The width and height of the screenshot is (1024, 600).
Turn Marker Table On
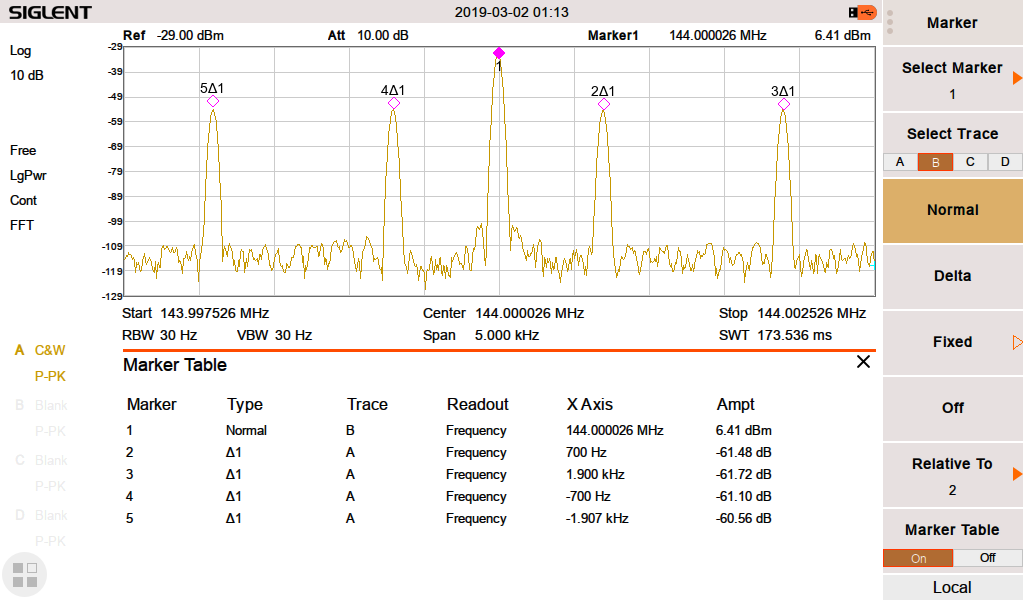coord(918,558)
